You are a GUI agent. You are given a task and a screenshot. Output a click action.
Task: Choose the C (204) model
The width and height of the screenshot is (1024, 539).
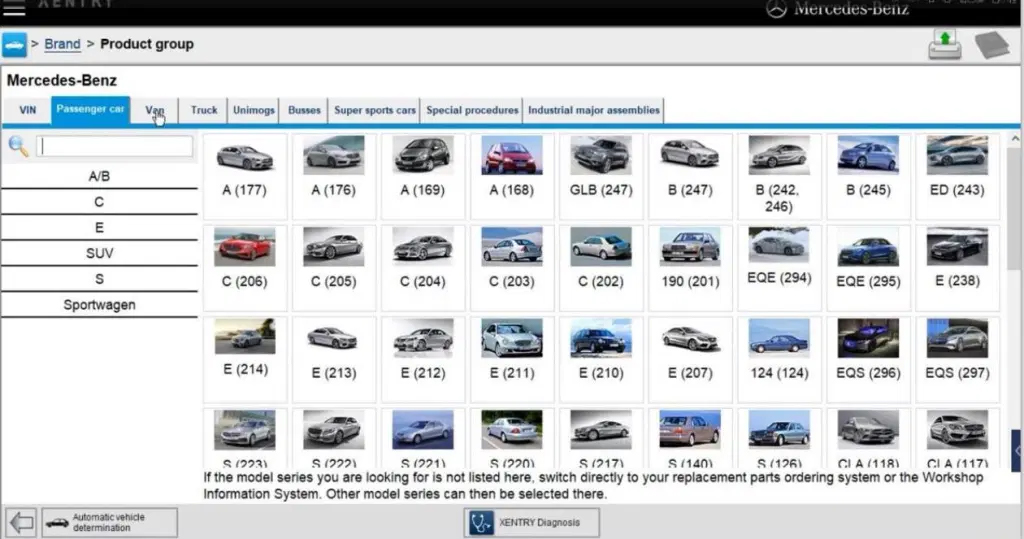(x=423, y=267)
